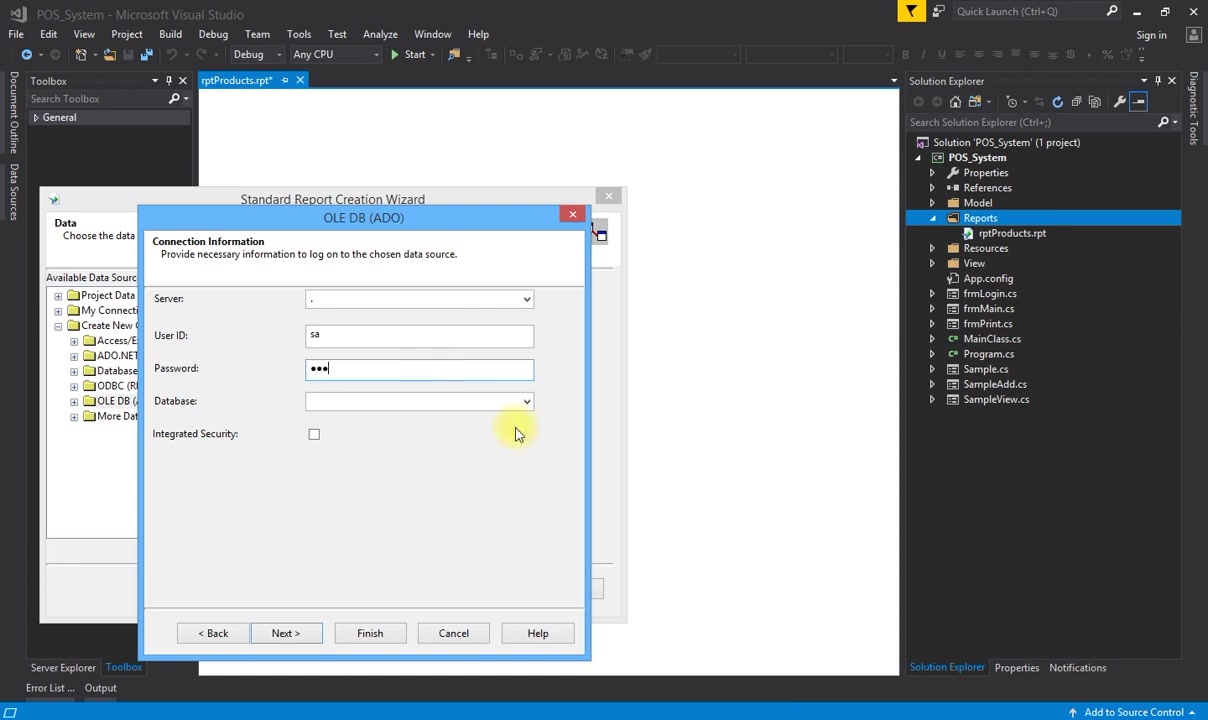The image size is (1208, 720).
Task: Click Sign in link
Action: (x=1151, y=35)
